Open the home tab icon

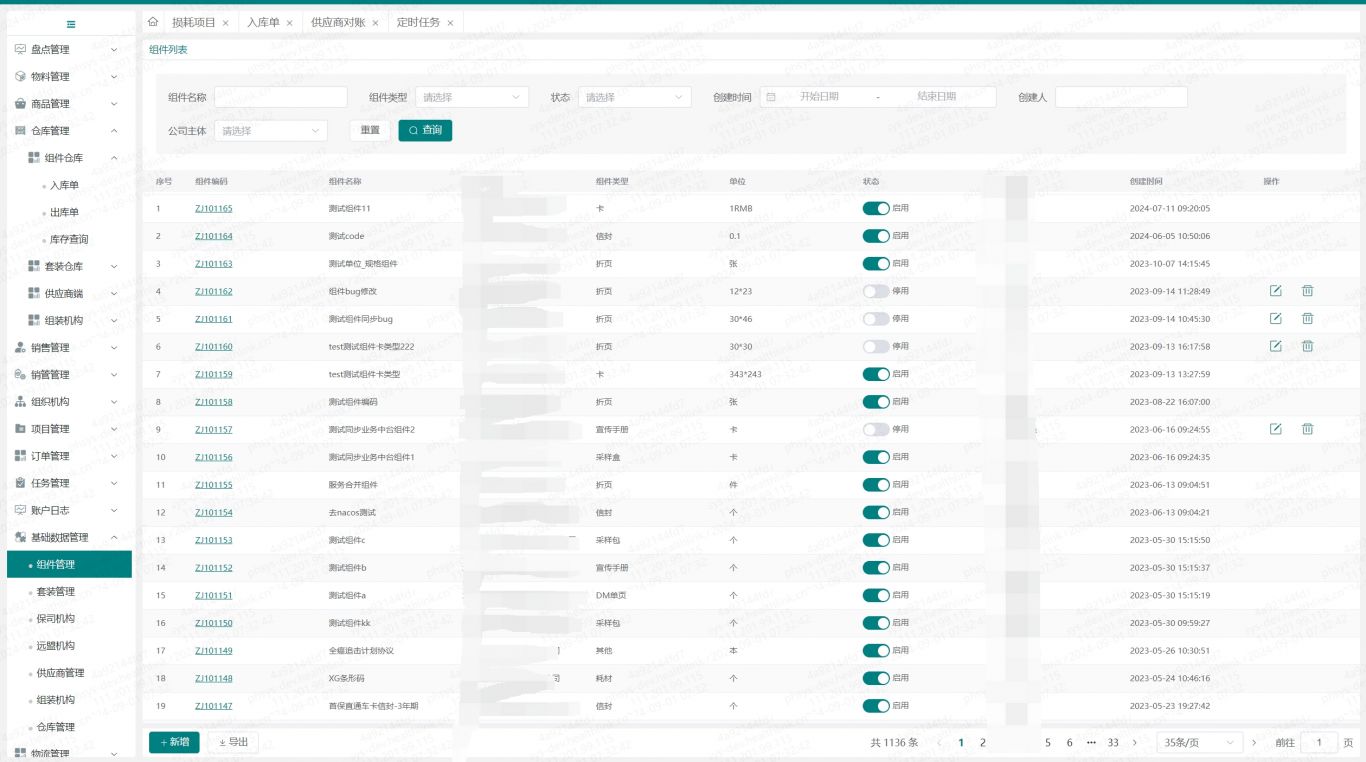click(153, 22)
